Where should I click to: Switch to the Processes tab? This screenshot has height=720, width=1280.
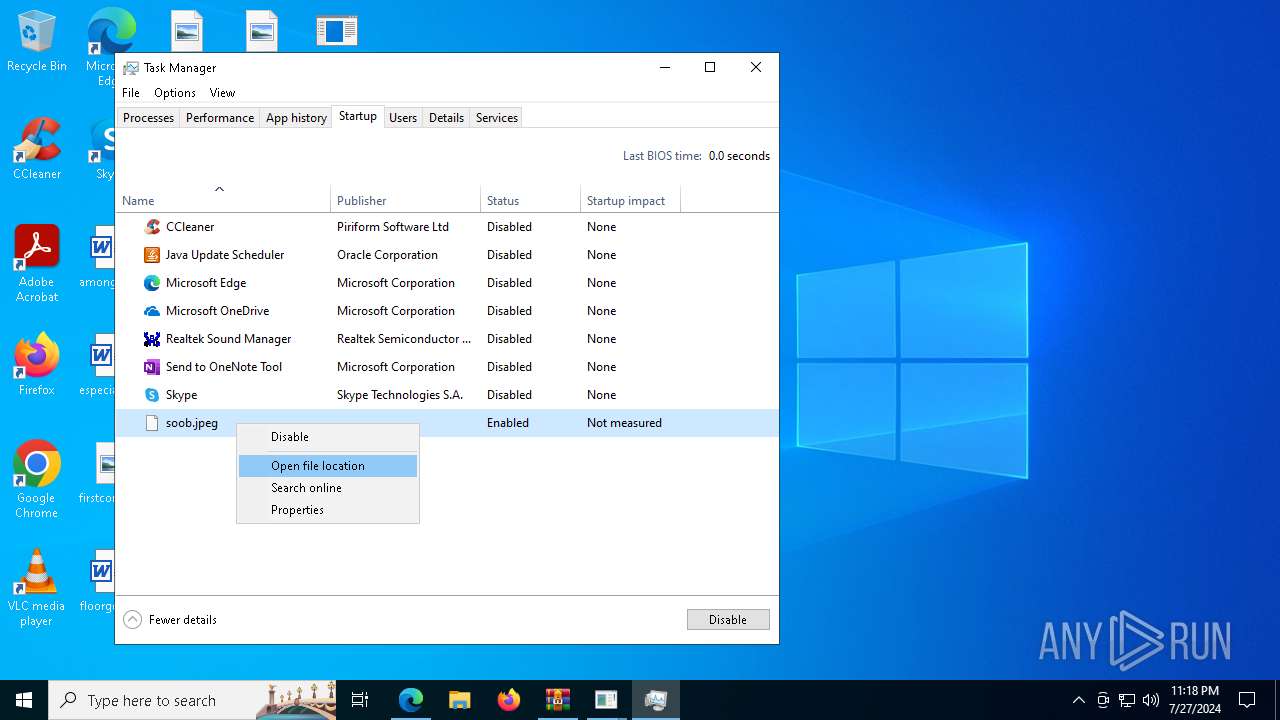tap(148, 118)
